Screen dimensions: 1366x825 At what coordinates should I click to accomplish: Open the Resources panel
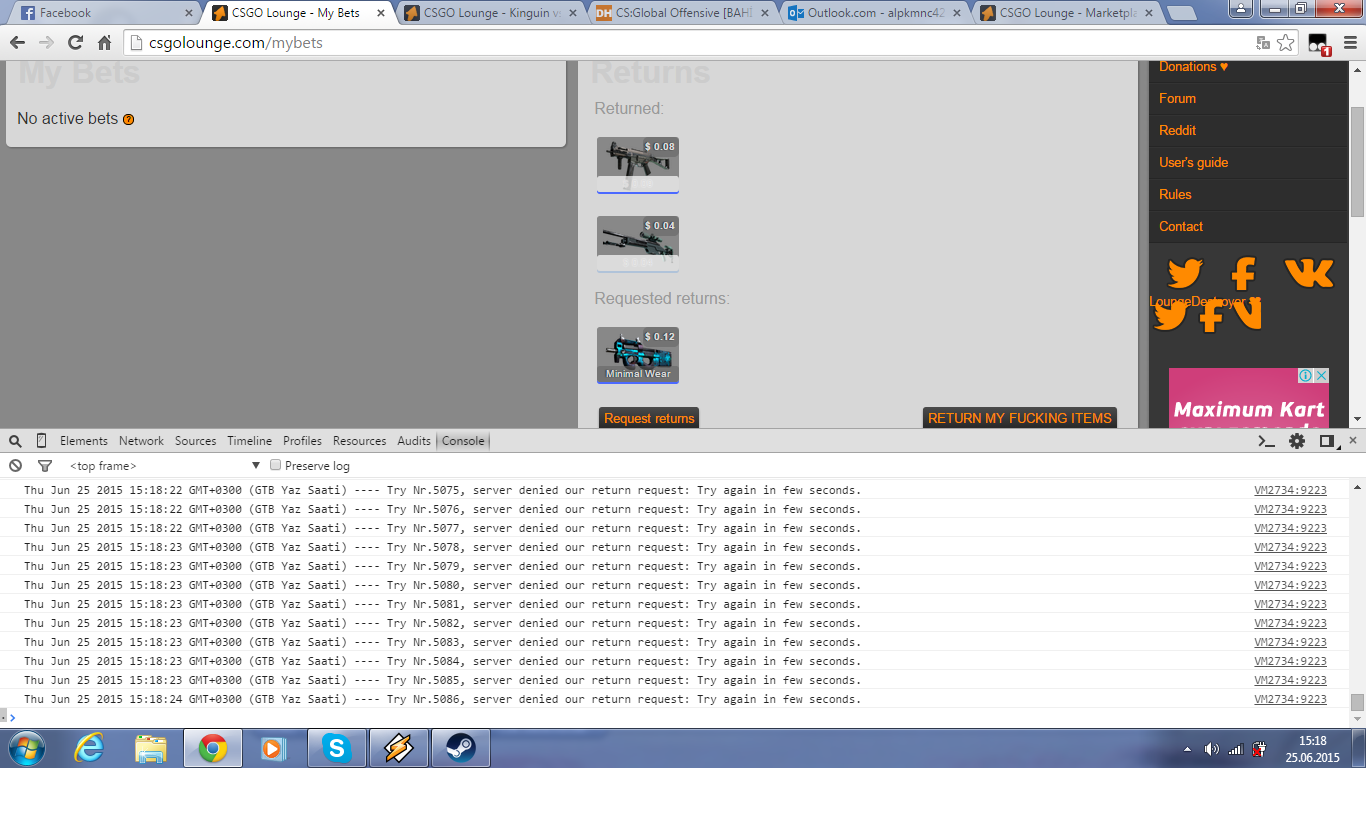[359, 441]
